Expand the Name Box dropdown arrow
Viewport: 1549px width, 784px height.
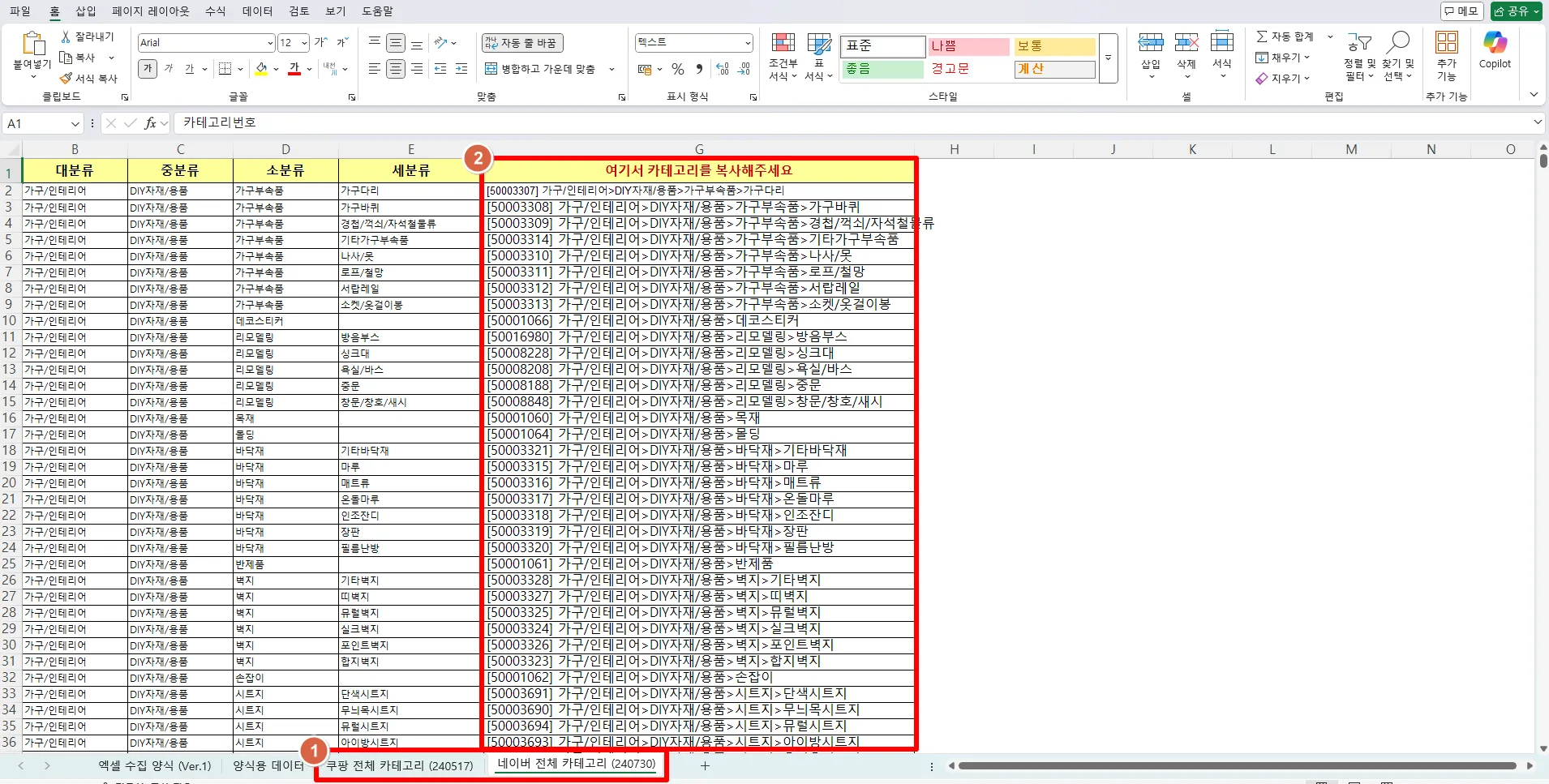pyautogui.click(x=75, y=124)
